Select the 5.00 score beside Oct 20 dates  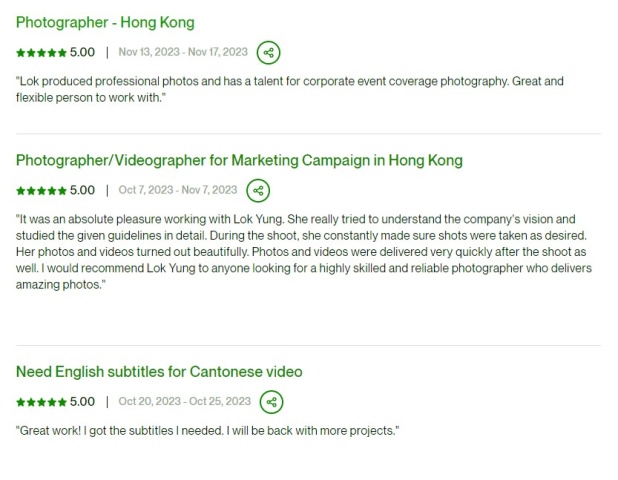pyautogui.click(x=82, y=402)
